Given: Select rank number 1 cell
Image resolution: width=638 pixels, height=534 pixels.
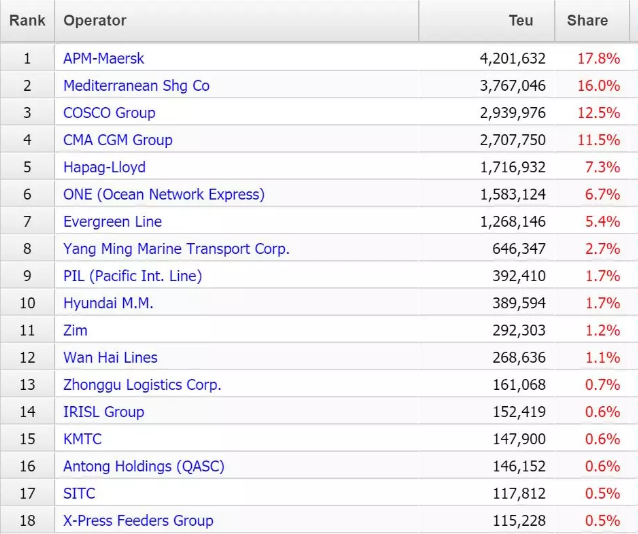Looking at the screenshot, I should click(x=27, y=59).
